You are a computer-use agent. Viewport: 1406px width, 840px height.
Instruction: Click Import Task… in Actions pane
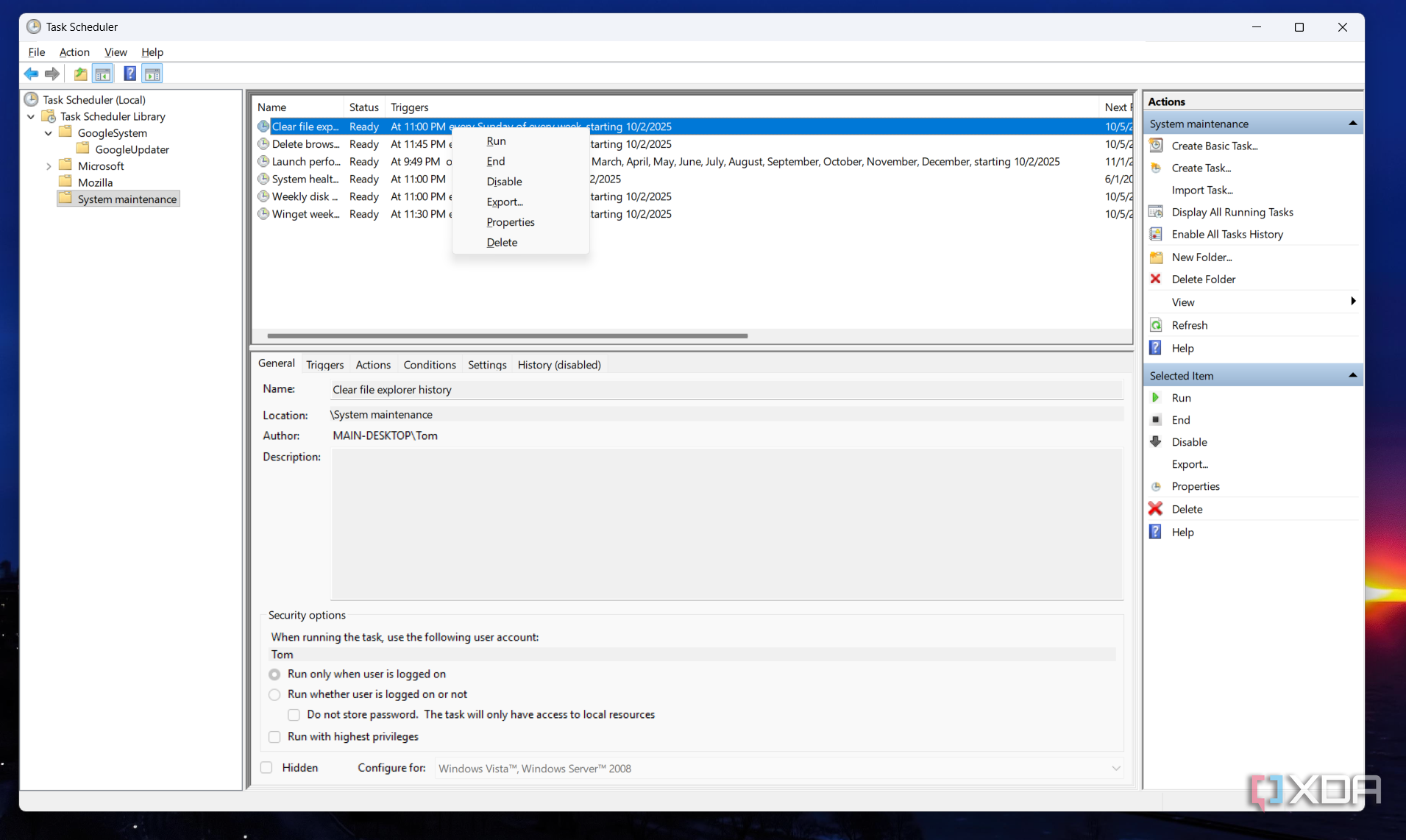pos(1202,190)
